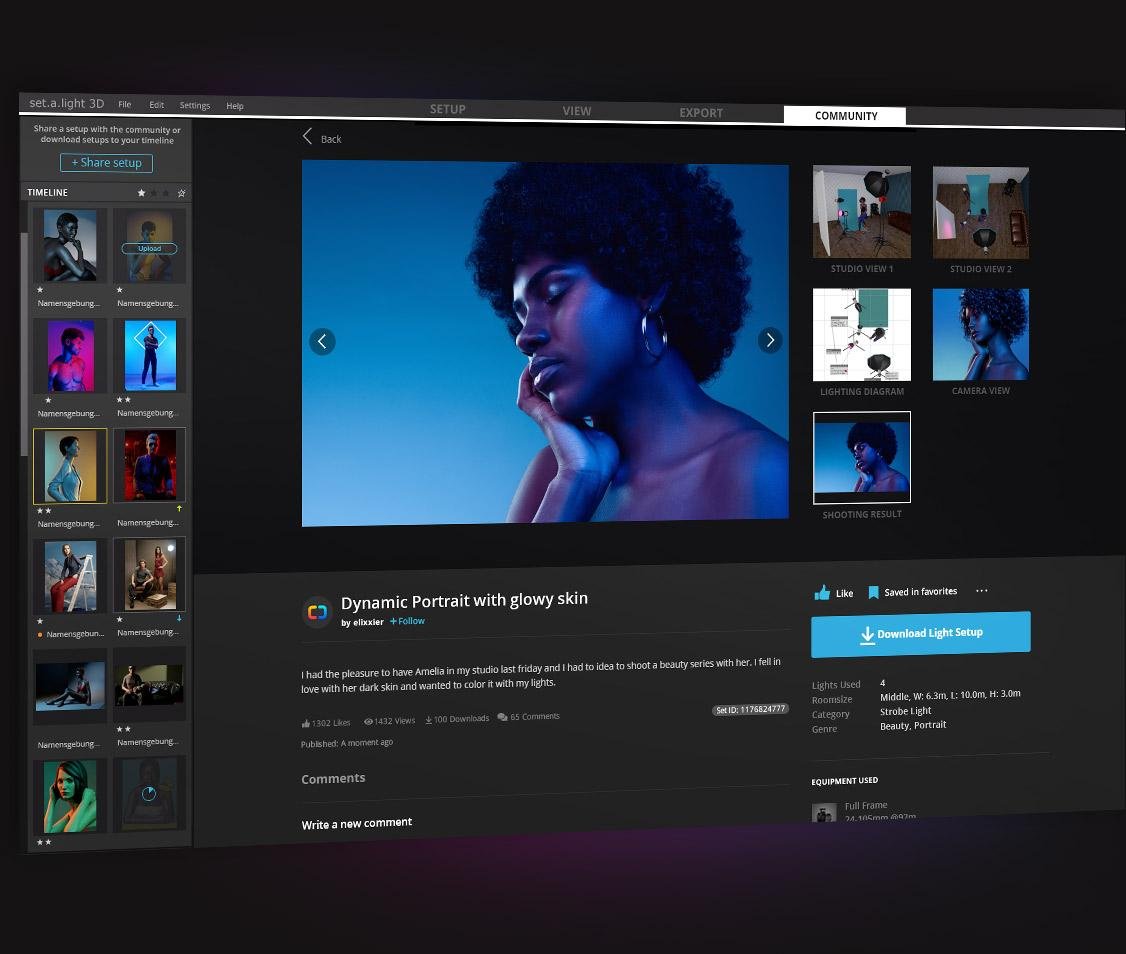Open the three-dots more options menu
The height and width of the screenshot is (954, 1126).
click(x=981, y=591)
